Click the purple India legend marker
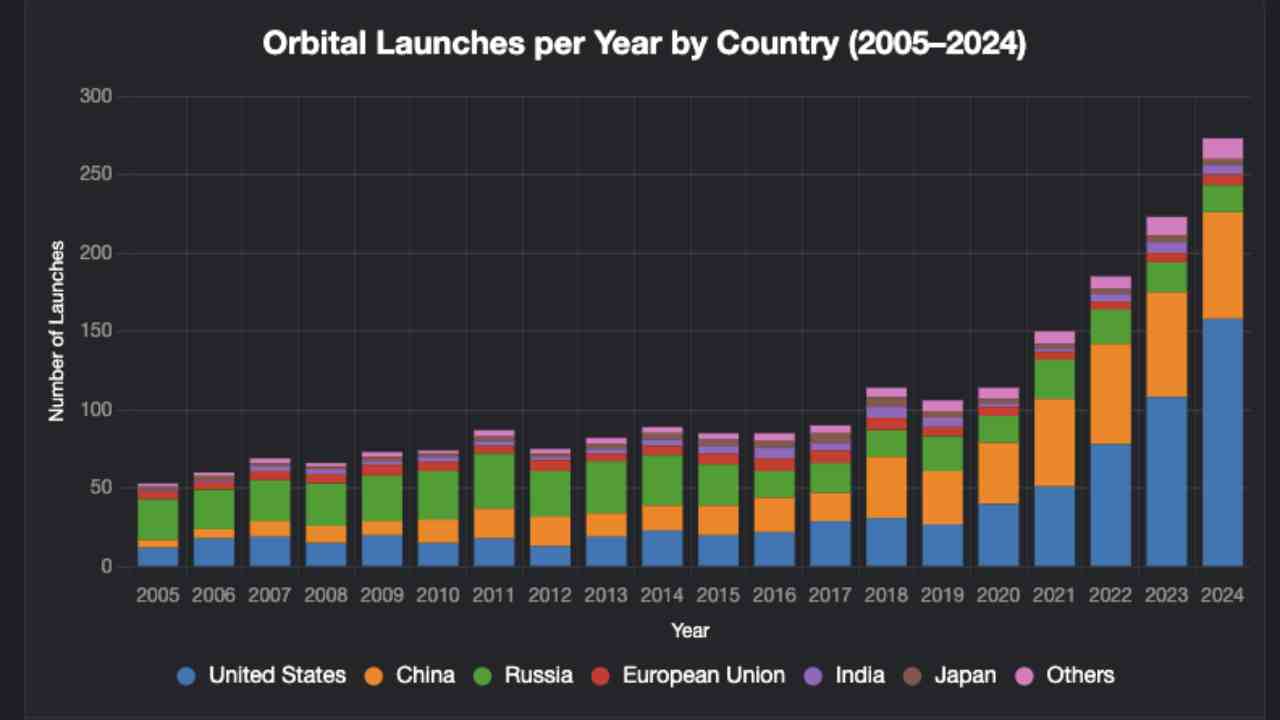The height and width of the screenshot is (720, 1280). coord(813,675)
